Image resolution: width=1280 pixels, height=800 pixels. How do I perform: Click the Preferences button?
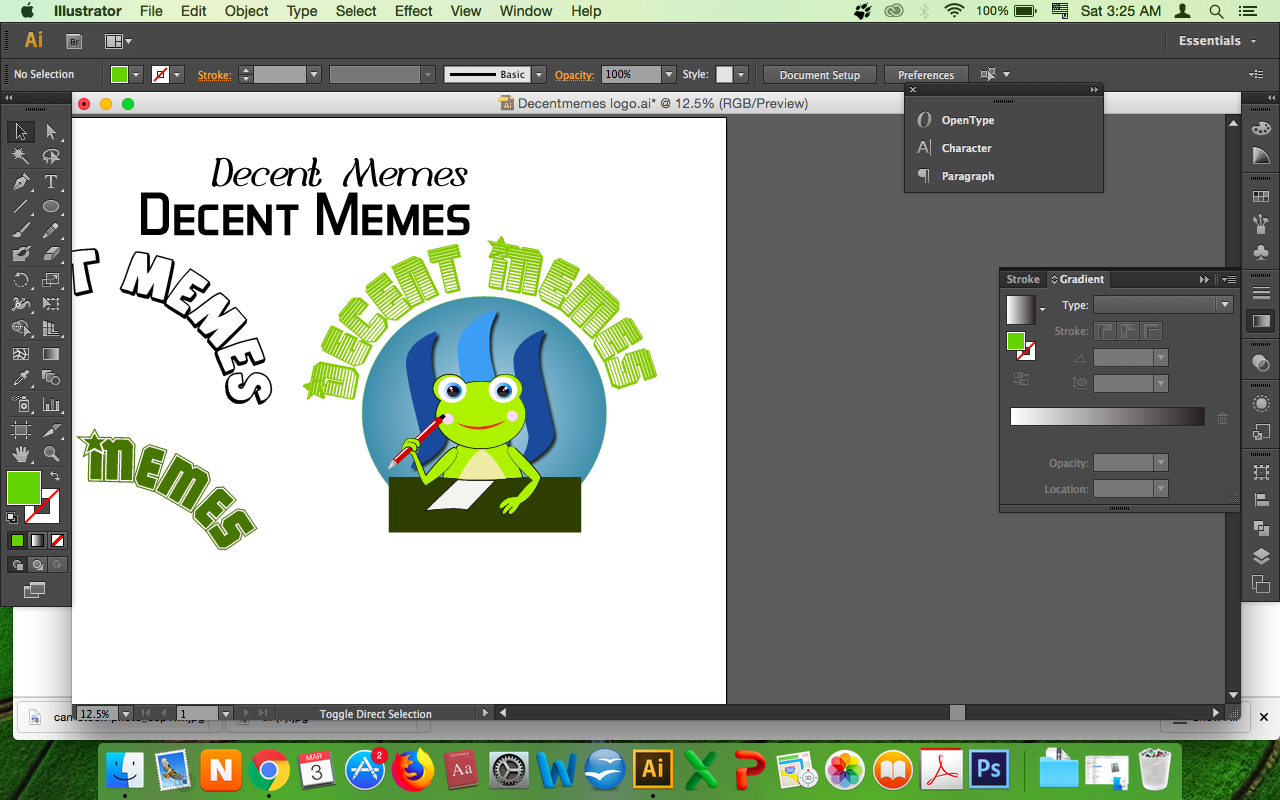[x=926, y=75]
